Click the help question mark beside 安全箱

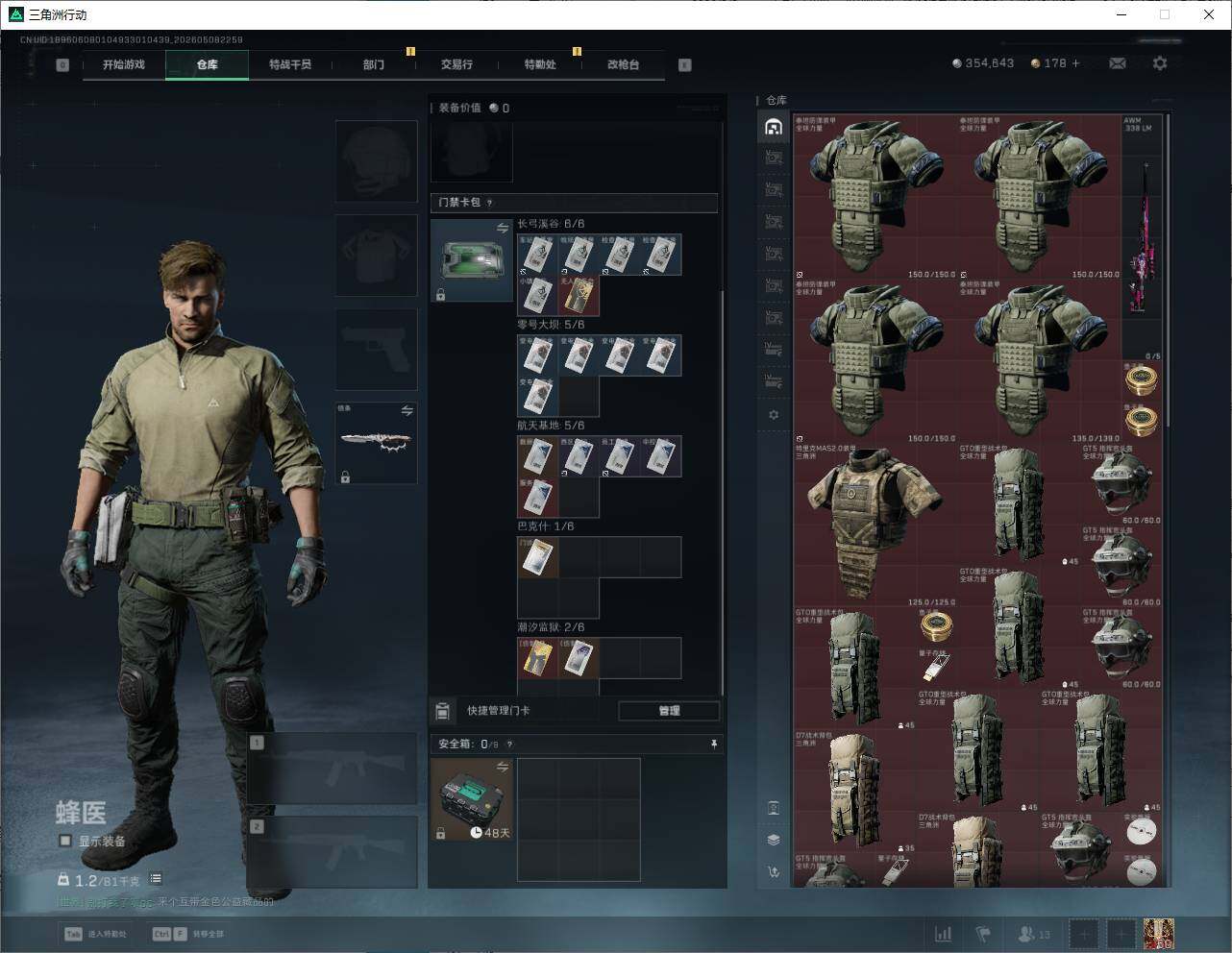(x=509, y=744)
